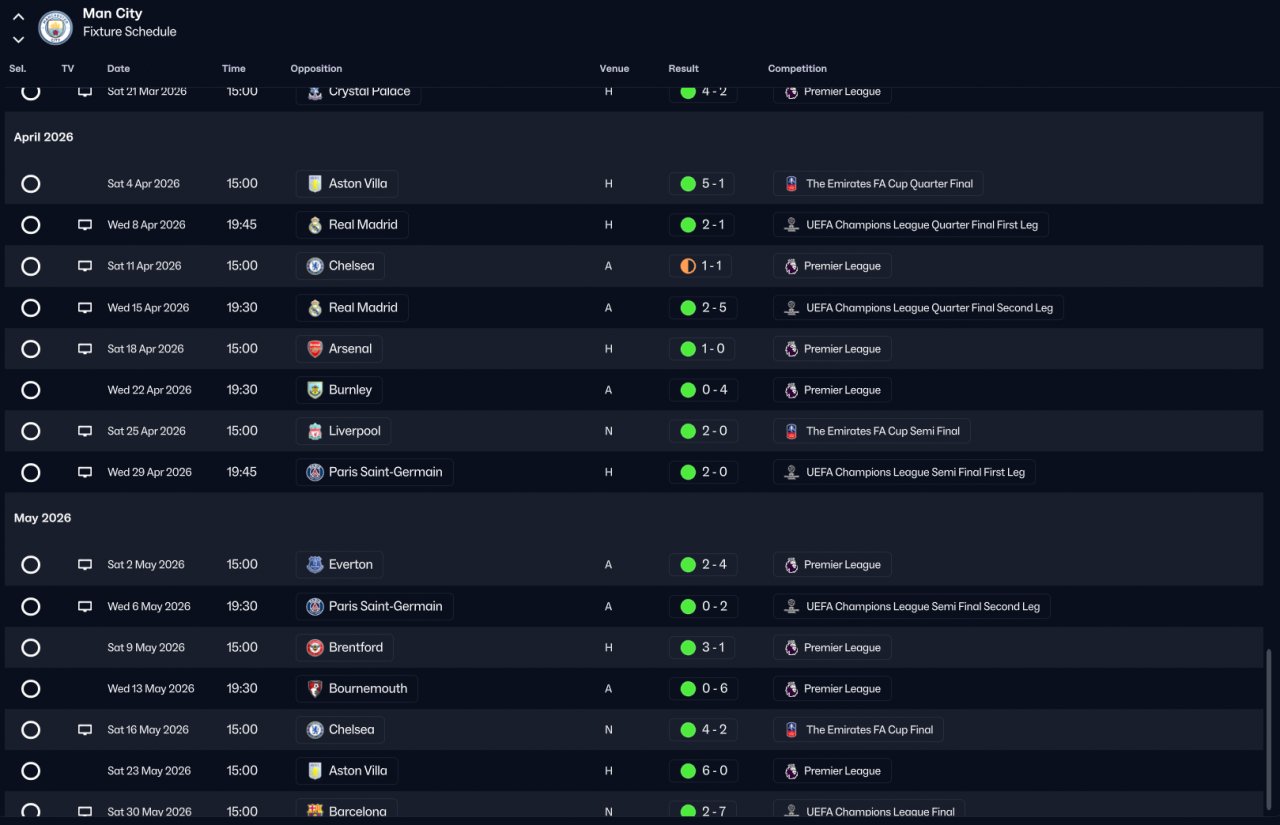Screen dimensions: 1280x825
Task: Select the Brentford fixture radio button
Action: [x=31, y=648]
